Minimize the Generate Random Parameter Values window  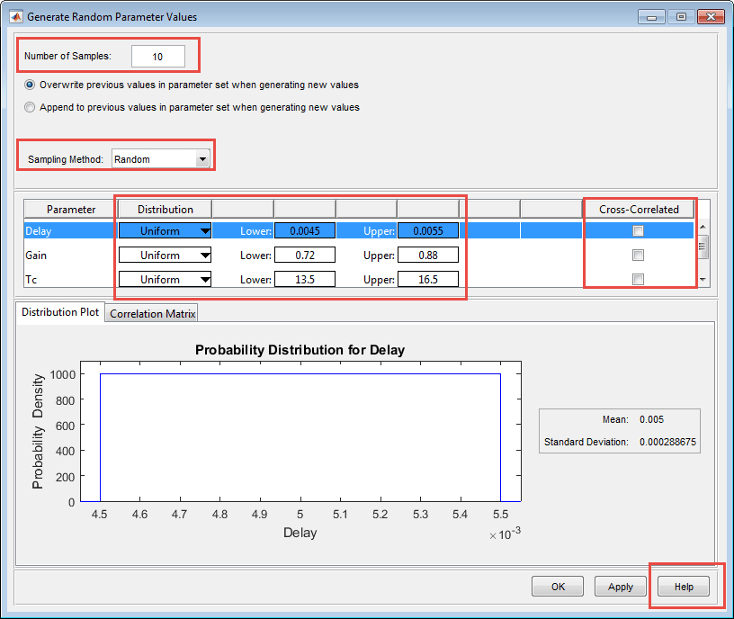(x=651, y=17)
